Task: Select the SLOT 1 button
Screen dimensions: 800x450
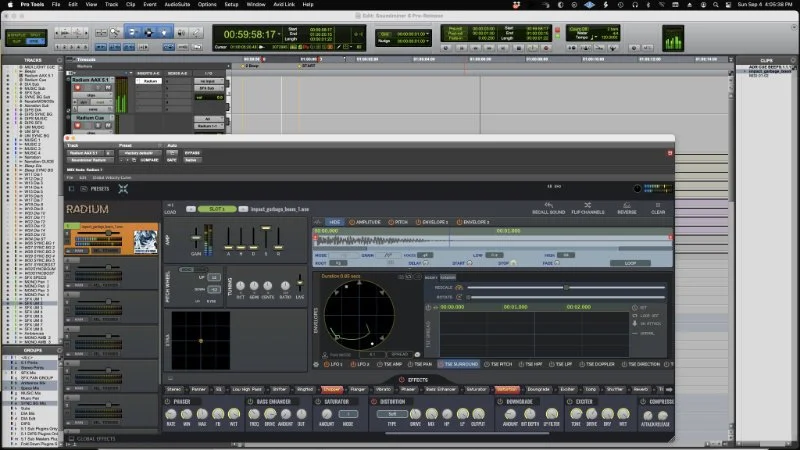Action: coord(216,209)
